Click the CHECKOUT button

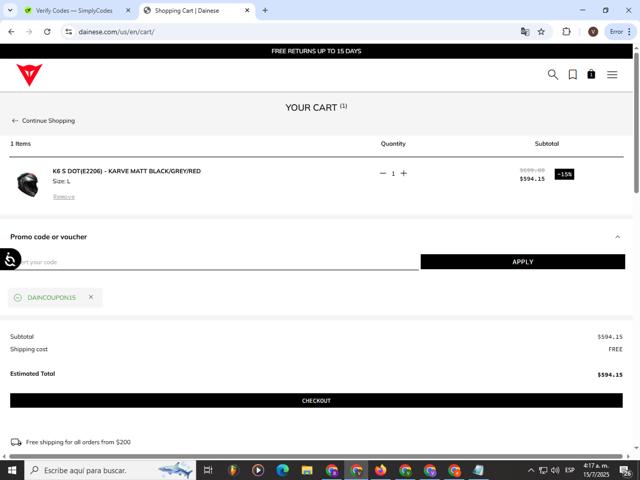click(316, 400)
